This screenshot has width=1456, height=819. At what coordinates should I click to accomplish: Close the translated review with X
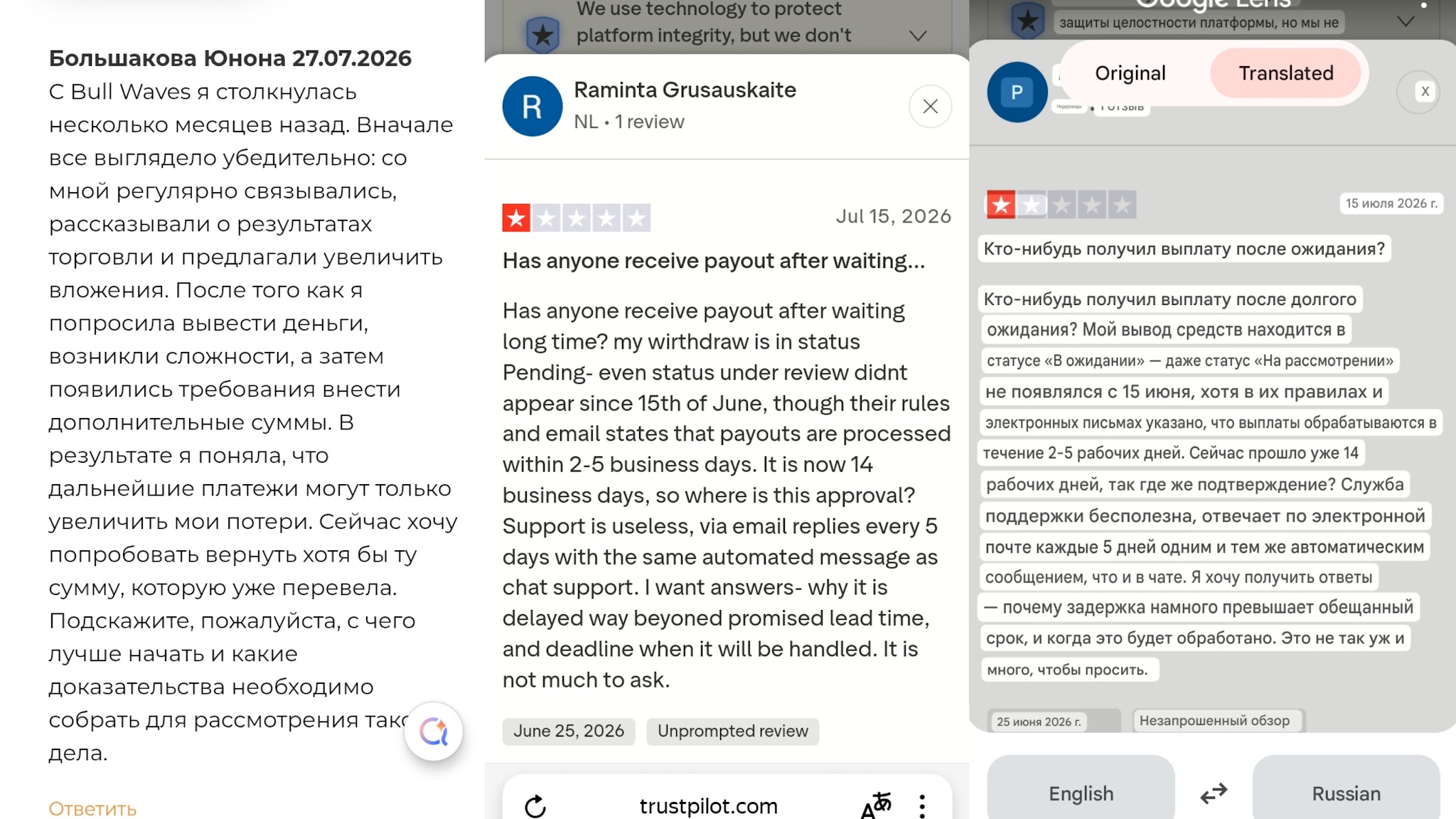(1425, 92)
